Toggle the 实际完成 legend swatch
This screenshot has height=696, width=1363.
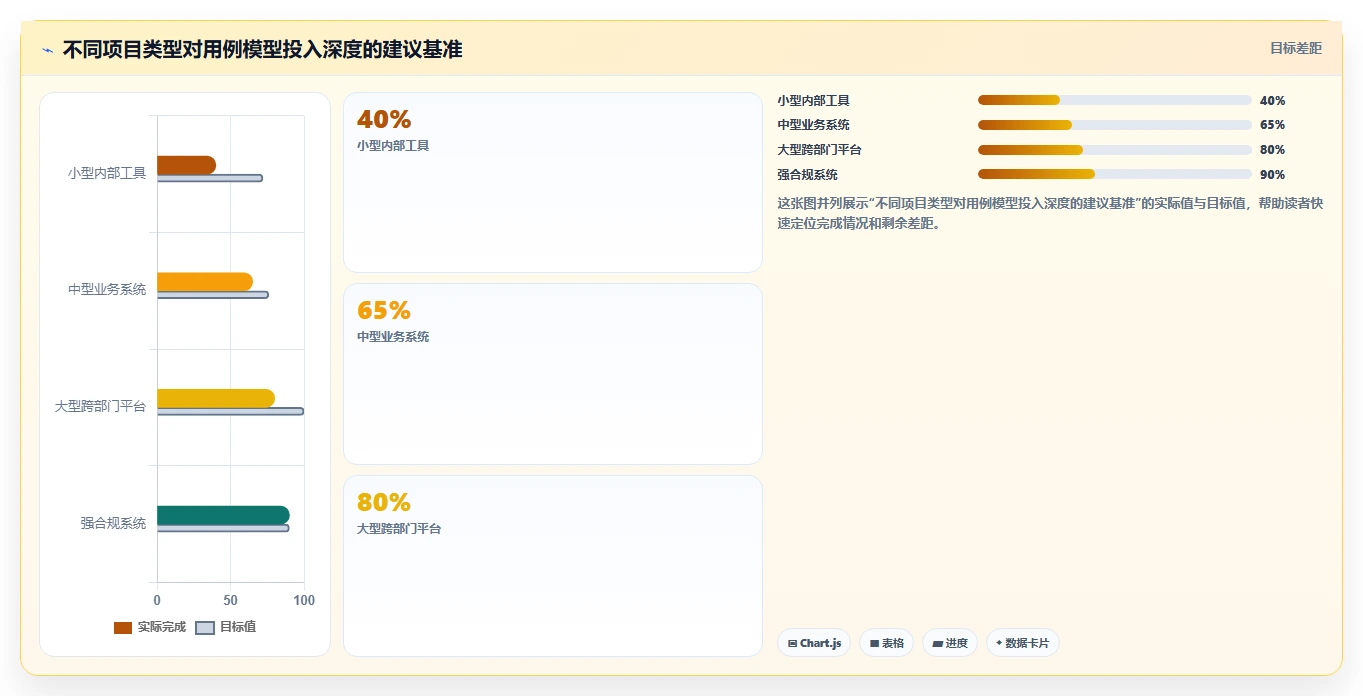[x=123, y=627]
